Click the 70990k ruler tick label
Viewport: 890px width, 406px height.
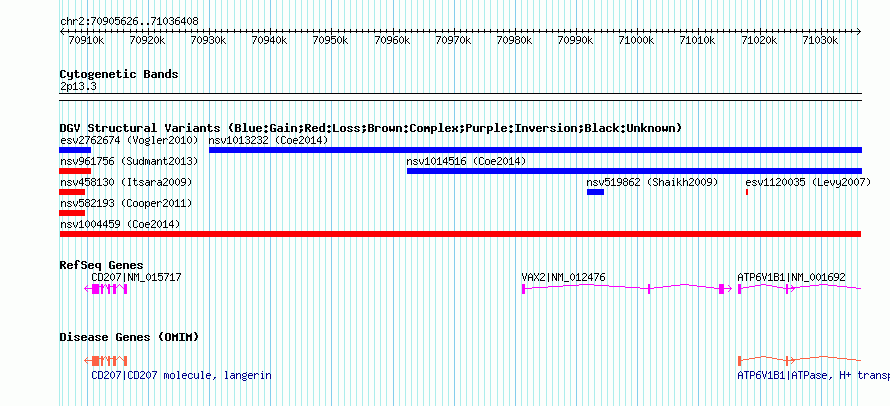576,40
